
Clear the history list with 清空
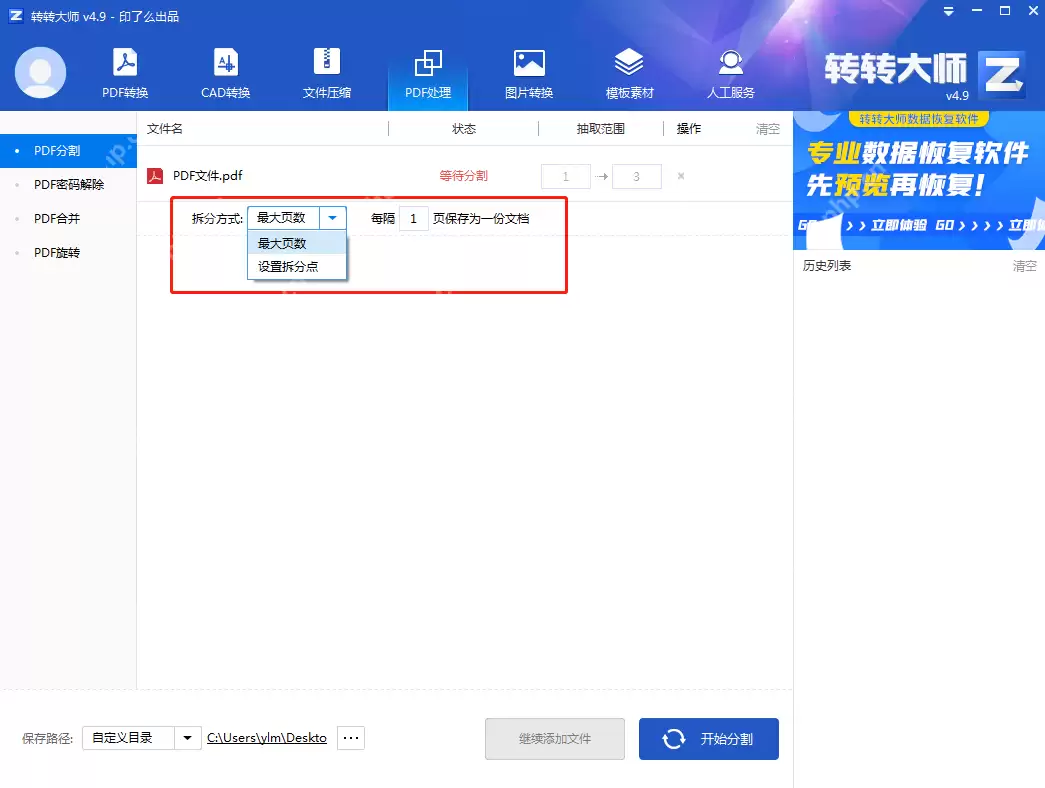click(x=1023, y=265)
